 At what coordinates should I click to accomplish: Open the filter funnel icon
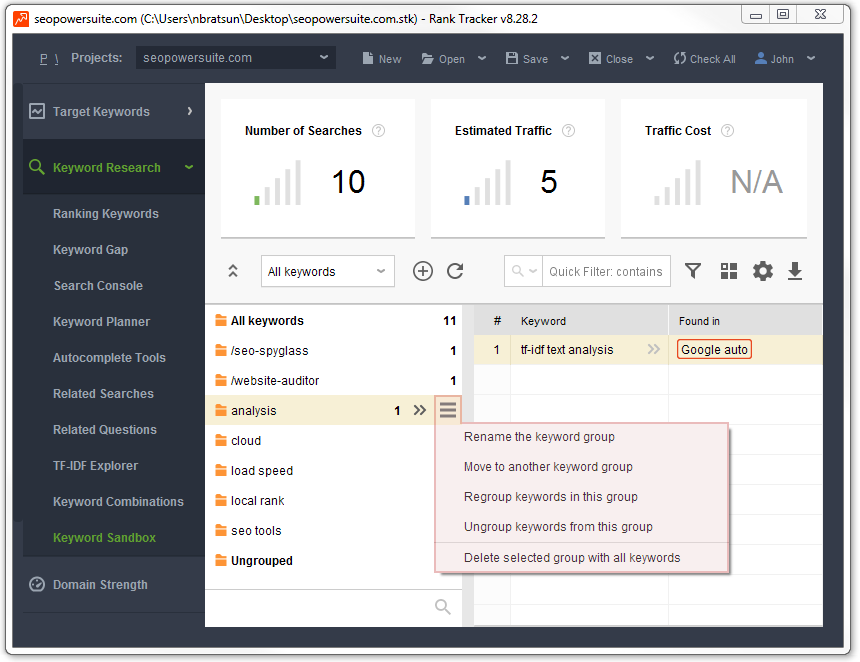click(693, 271)
